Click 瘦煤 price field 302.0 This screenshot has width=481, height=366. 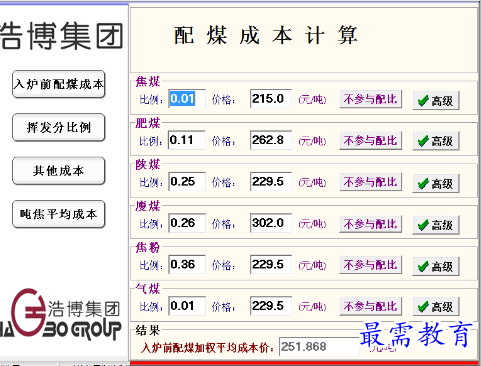271,223
